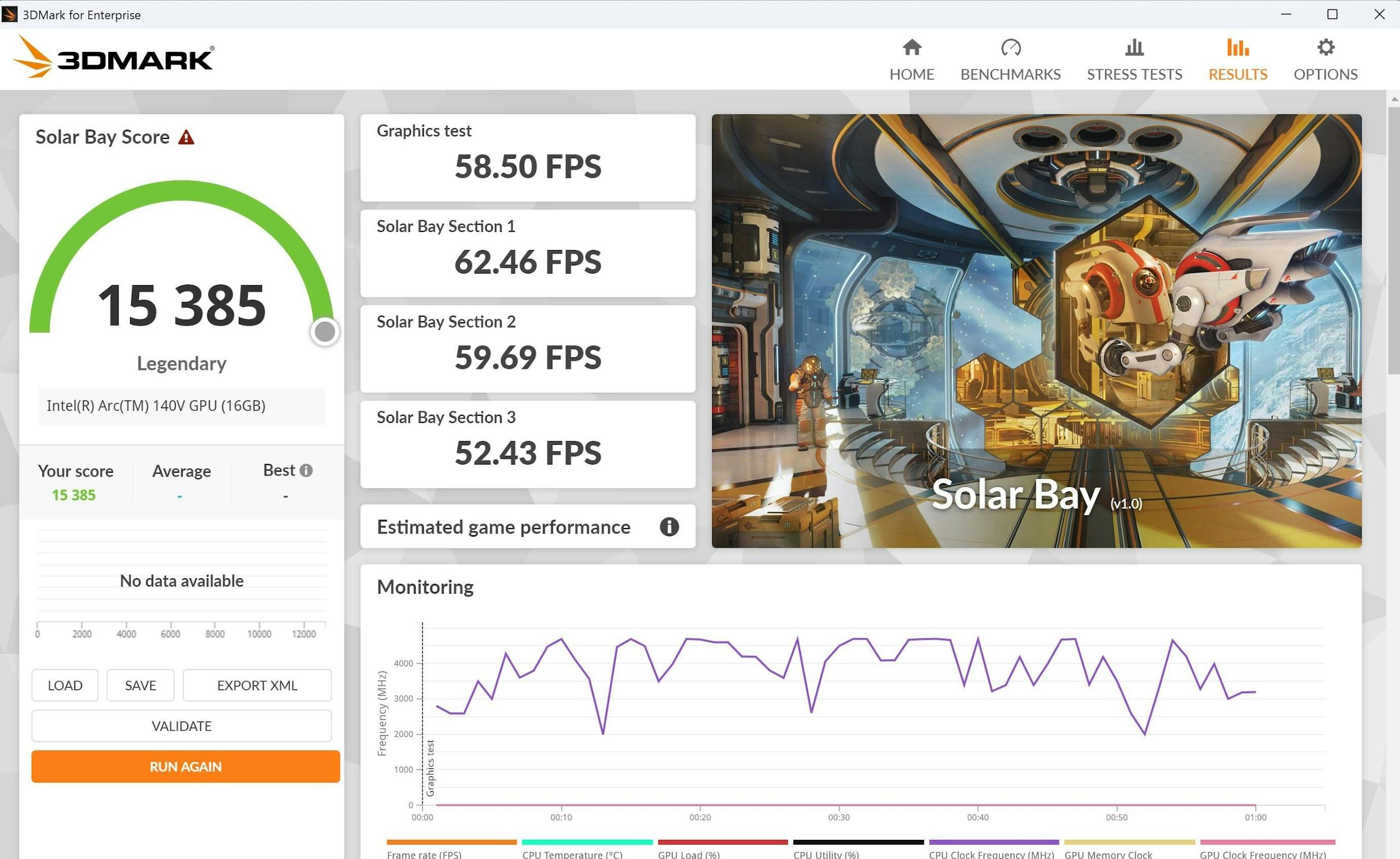Click EXPORT XML button
Viewport: 1400px width, 859px height.
257,685
